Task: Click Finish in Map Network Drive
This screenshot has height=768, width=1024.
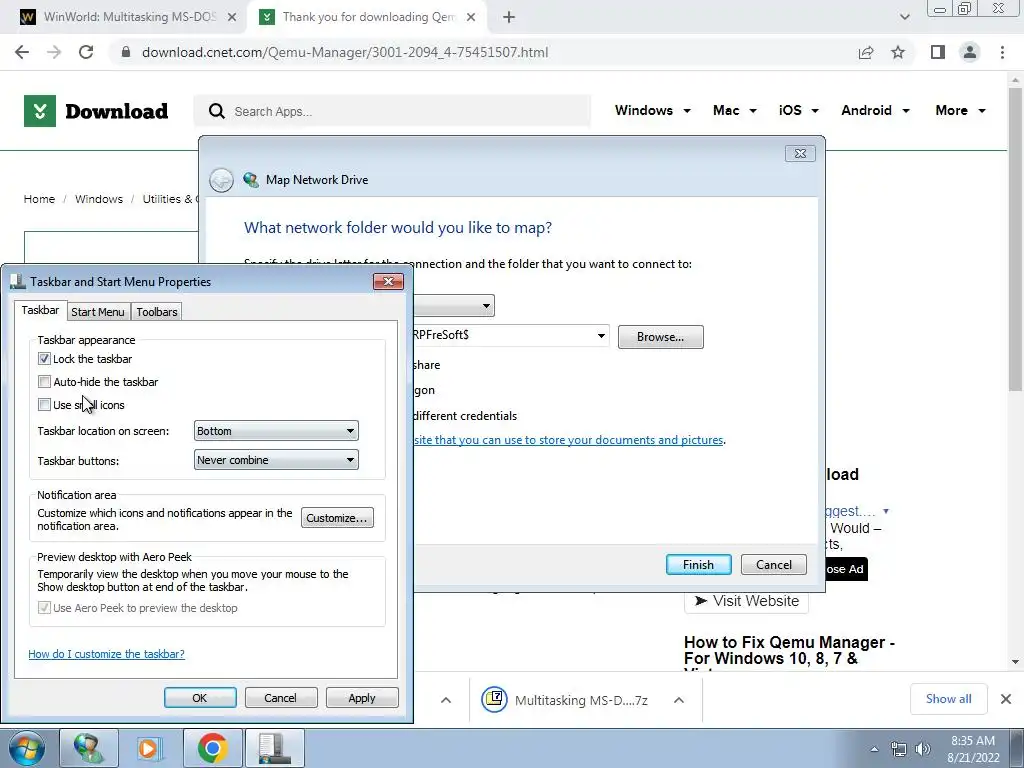Action: [698, 565]
